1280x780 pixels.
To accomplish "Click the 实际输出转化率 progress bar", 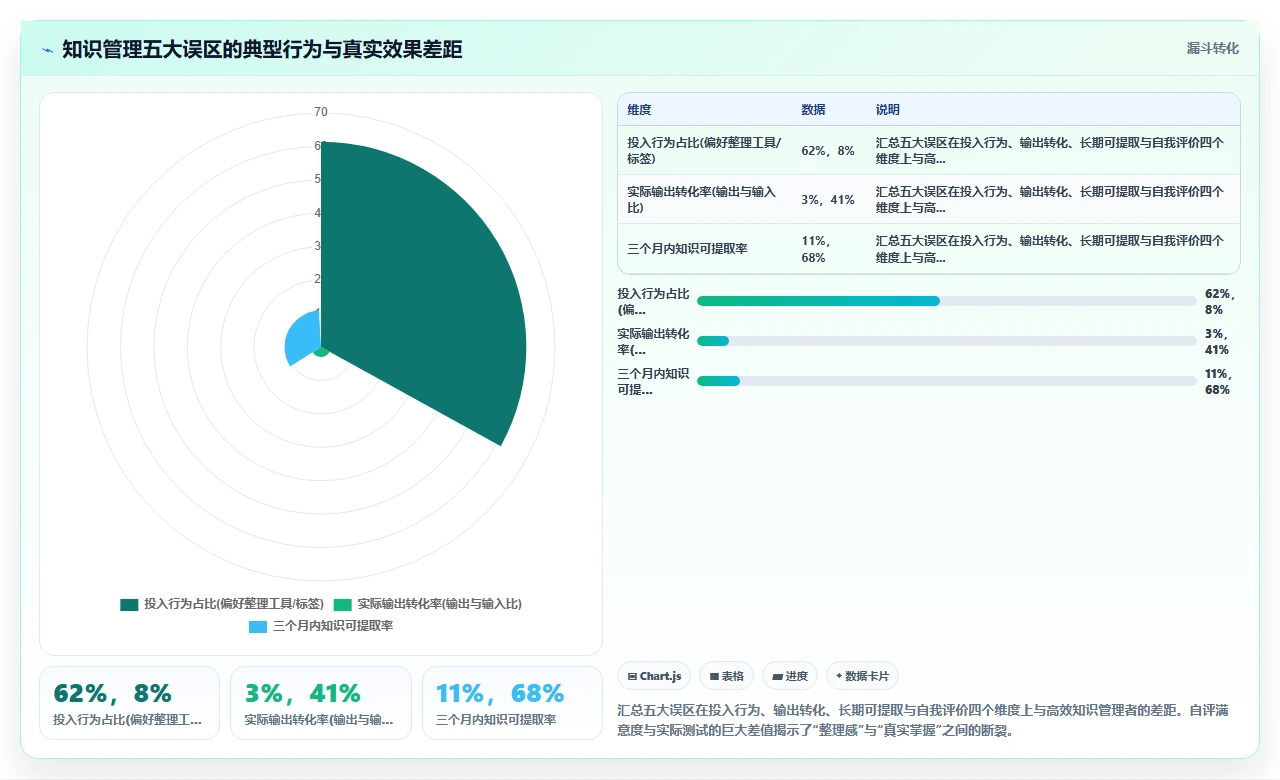I will click(x=946, y=341).
